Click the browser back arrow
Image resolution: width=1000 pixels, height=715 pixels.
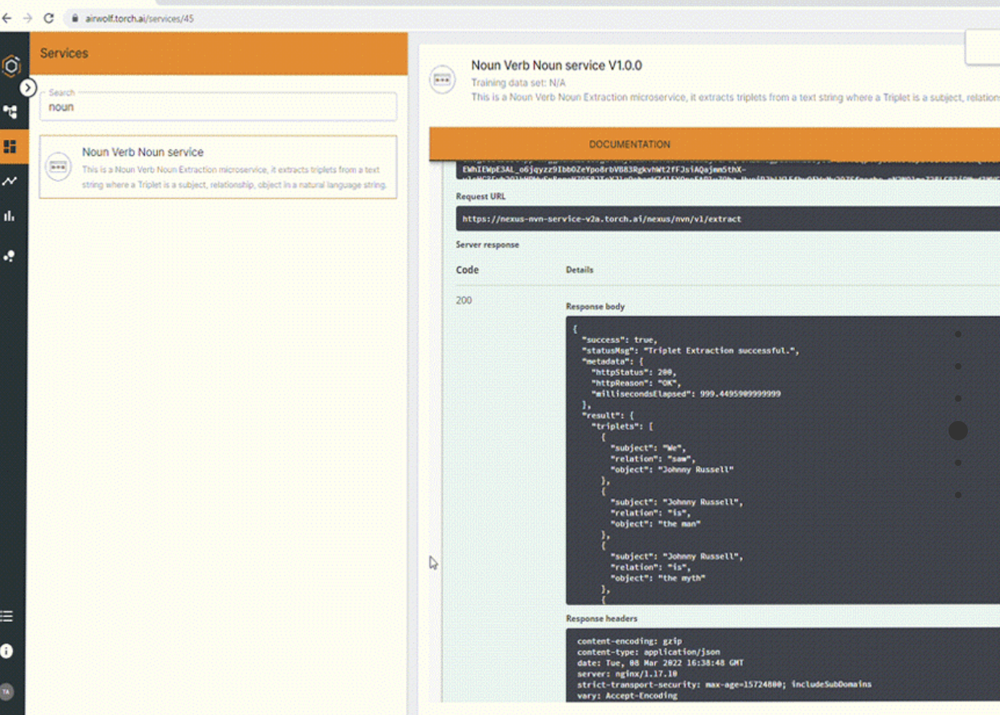6,18
